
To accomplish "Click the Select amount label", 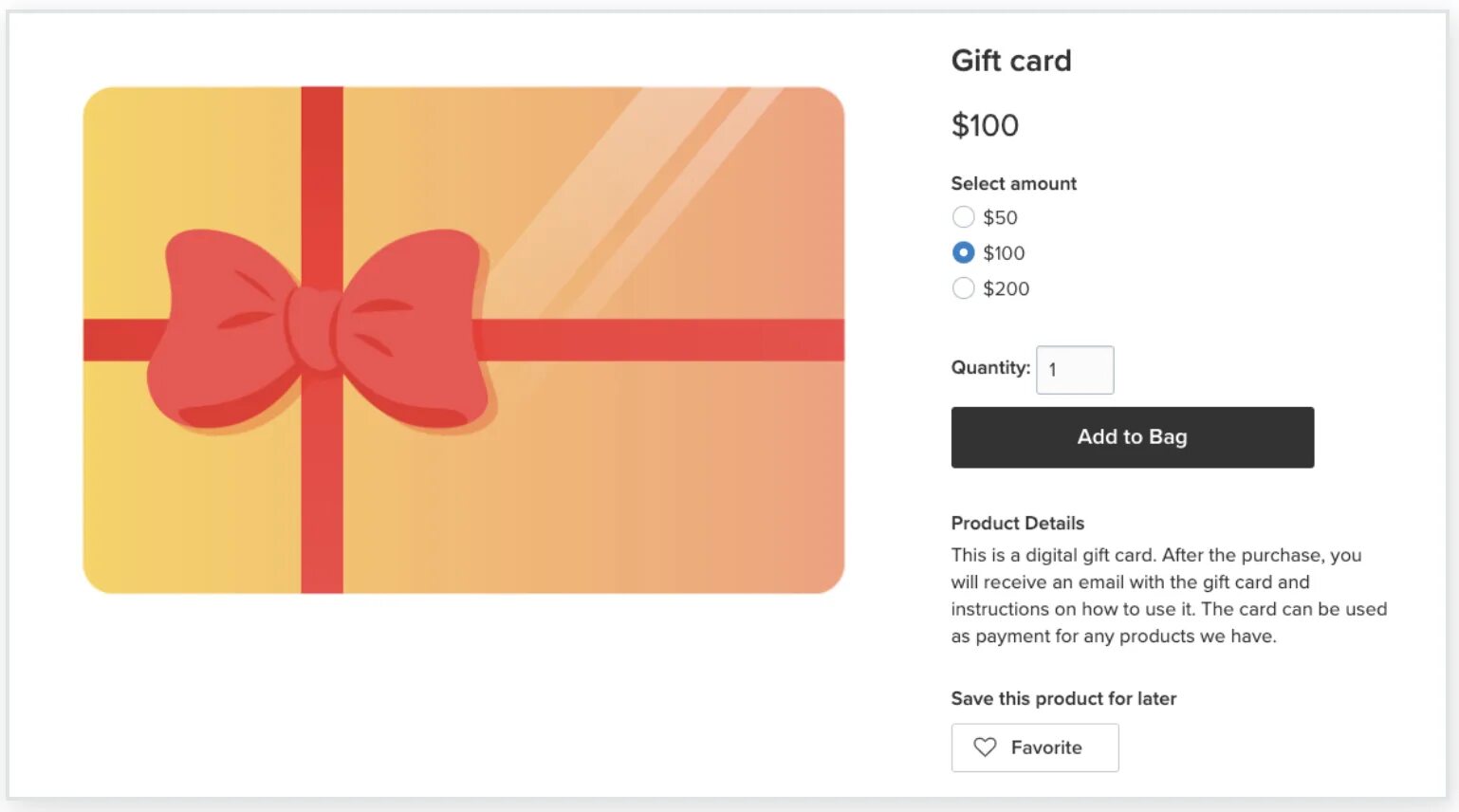I will [x=1013, y=183].
